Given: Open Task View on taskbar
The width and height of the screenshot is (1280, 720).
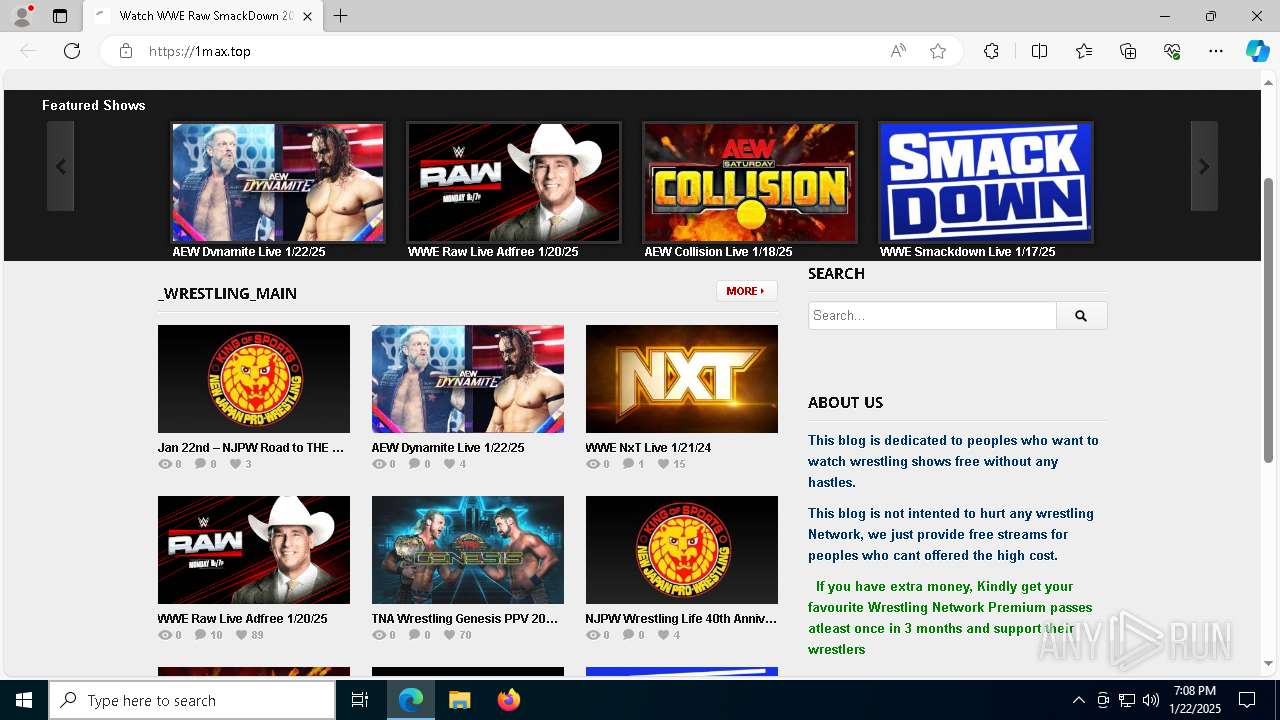Looking at the screenshot, I should (x=360, y=700).
